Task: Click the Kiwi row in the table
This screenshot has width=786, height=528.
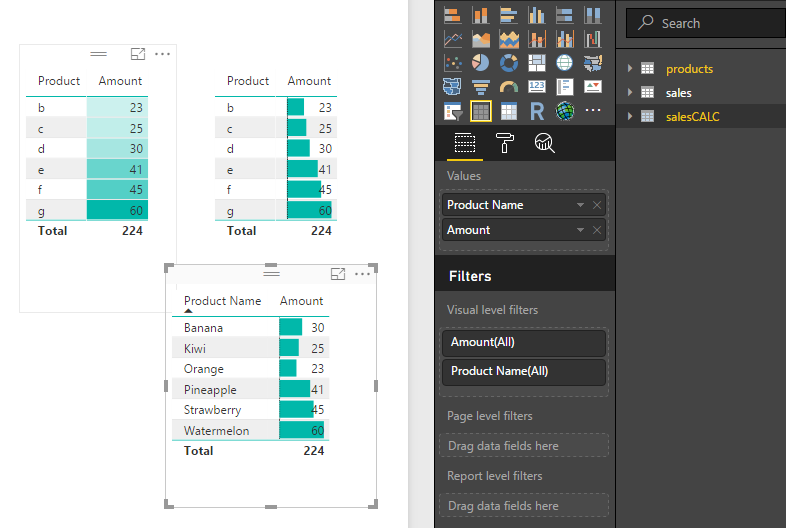Action: click(x=250, y=348)
